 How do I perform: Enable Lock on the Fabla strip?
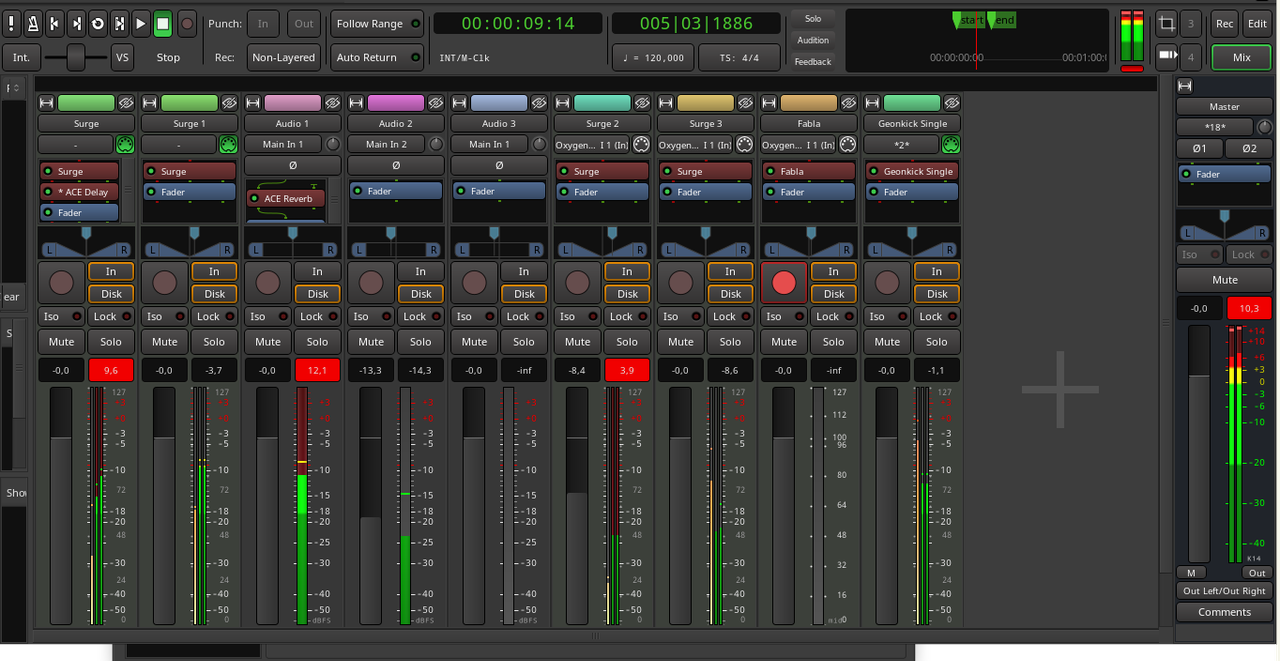point(834,316)
